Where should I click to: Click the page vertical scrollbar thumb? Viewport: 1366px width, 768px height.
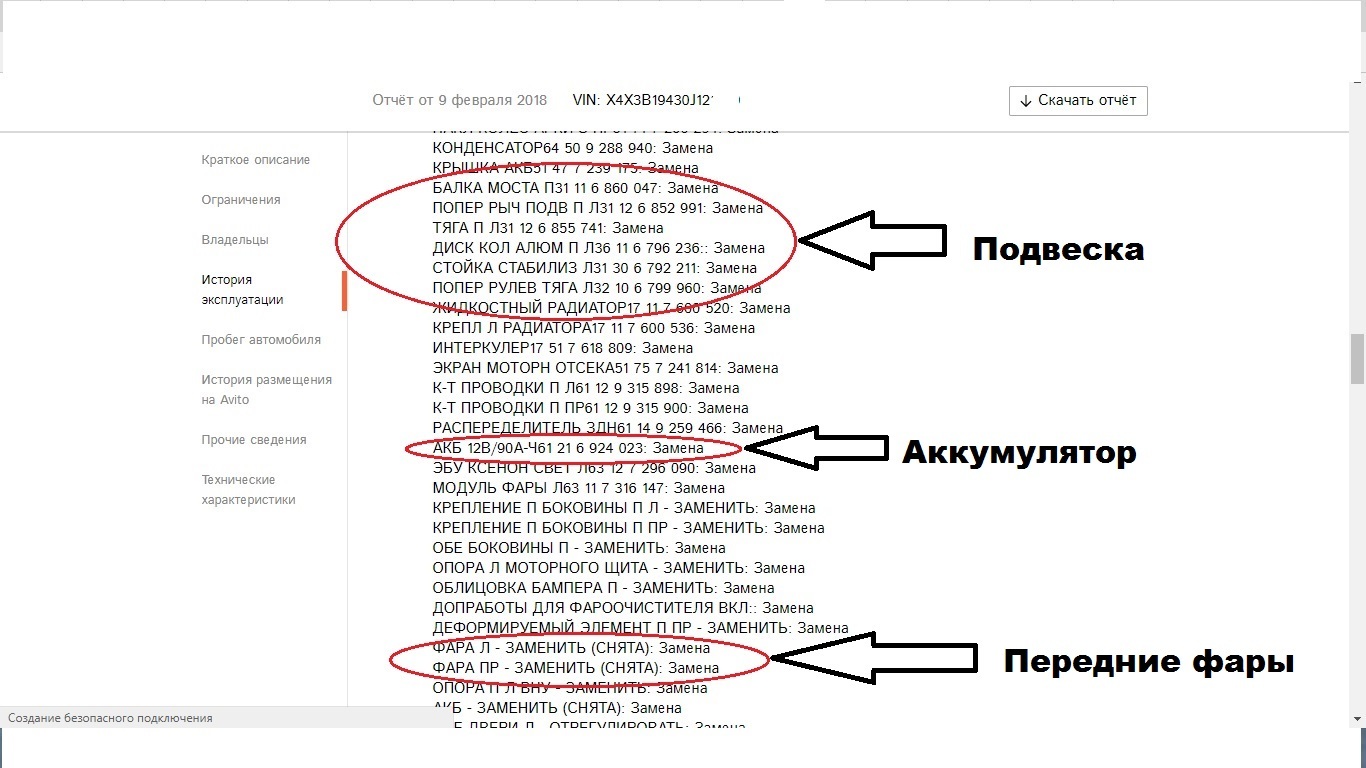coord(1357,359)
